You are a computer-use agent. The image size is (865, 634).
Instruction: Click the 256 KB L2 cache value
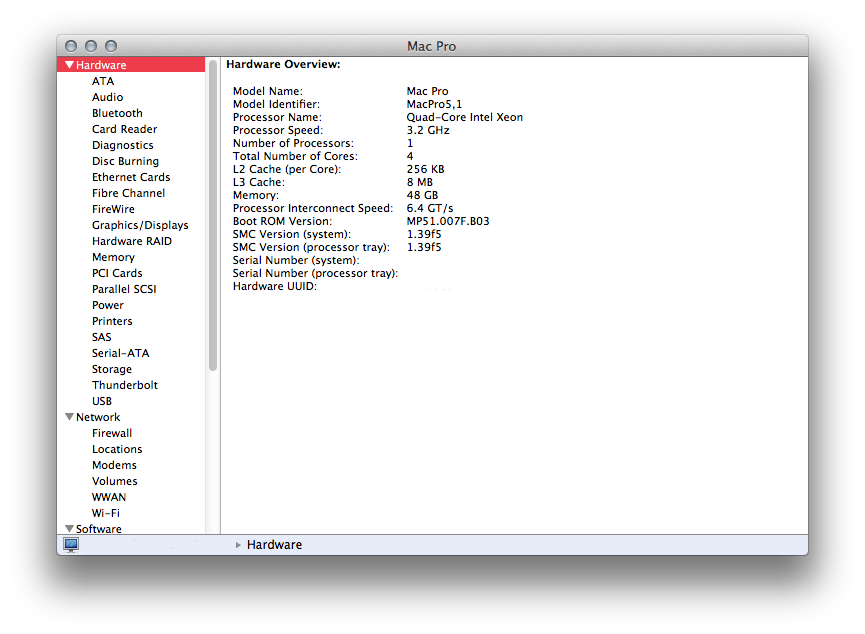425,169
